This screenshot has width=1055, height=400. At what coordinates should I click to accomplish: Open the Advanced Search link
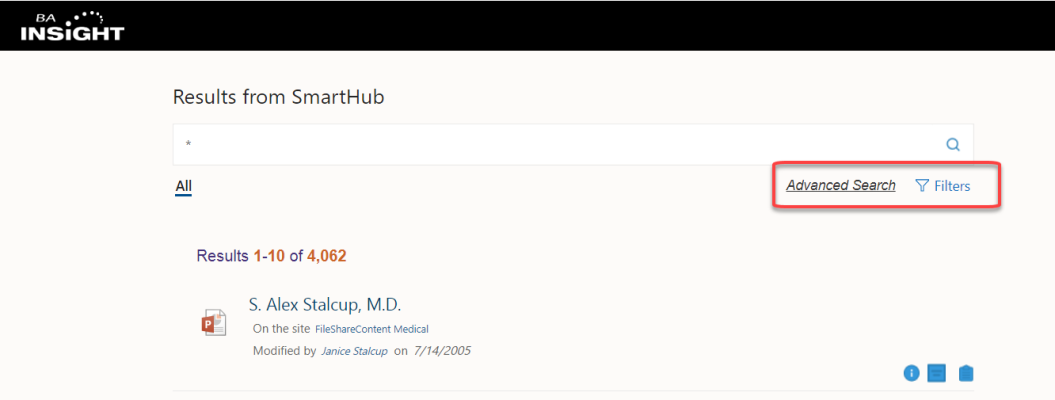840,186
